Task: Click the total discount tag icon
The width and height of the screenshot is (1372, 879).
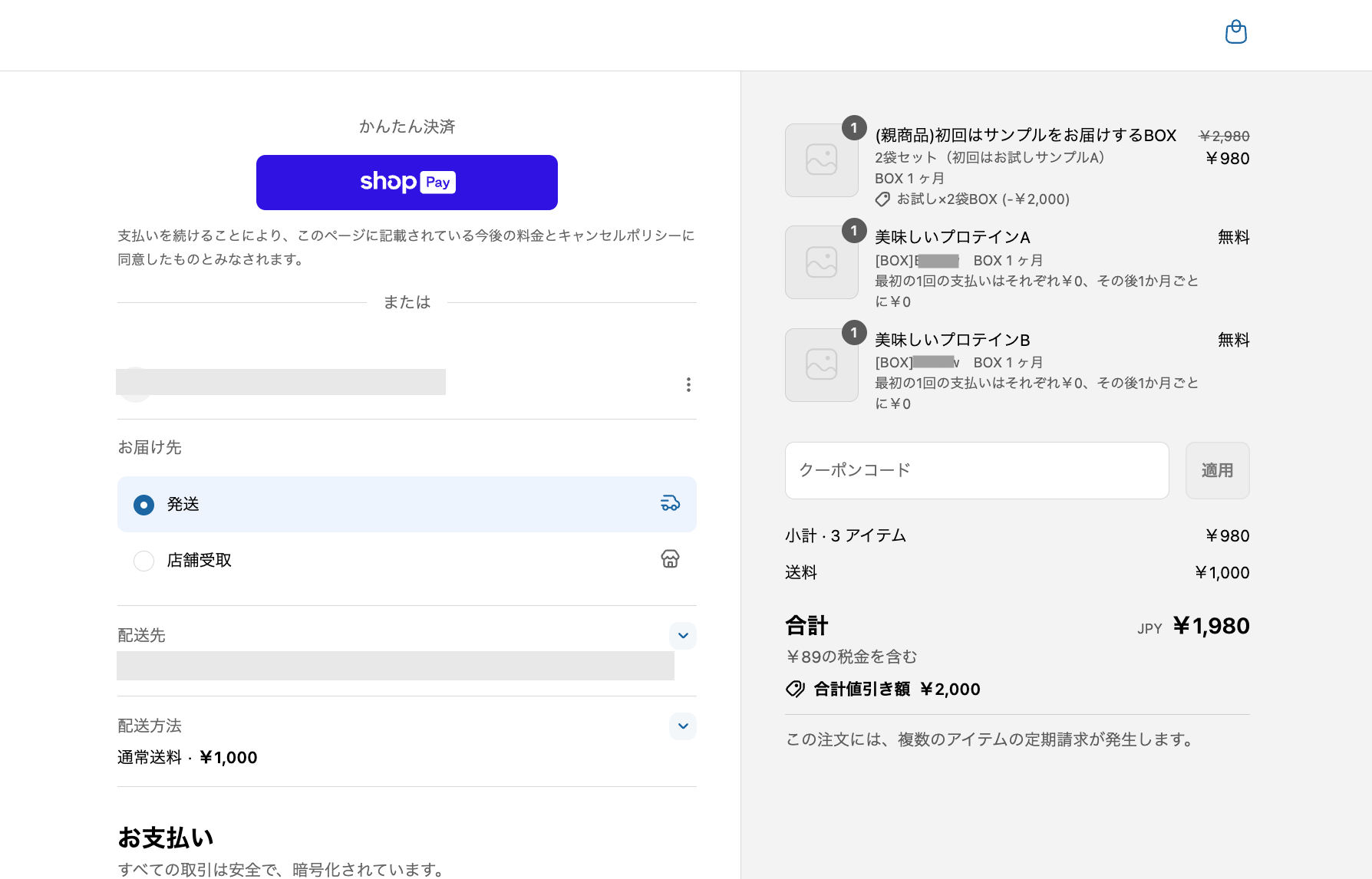Action: pyautogui.click(x=795, y=689)
